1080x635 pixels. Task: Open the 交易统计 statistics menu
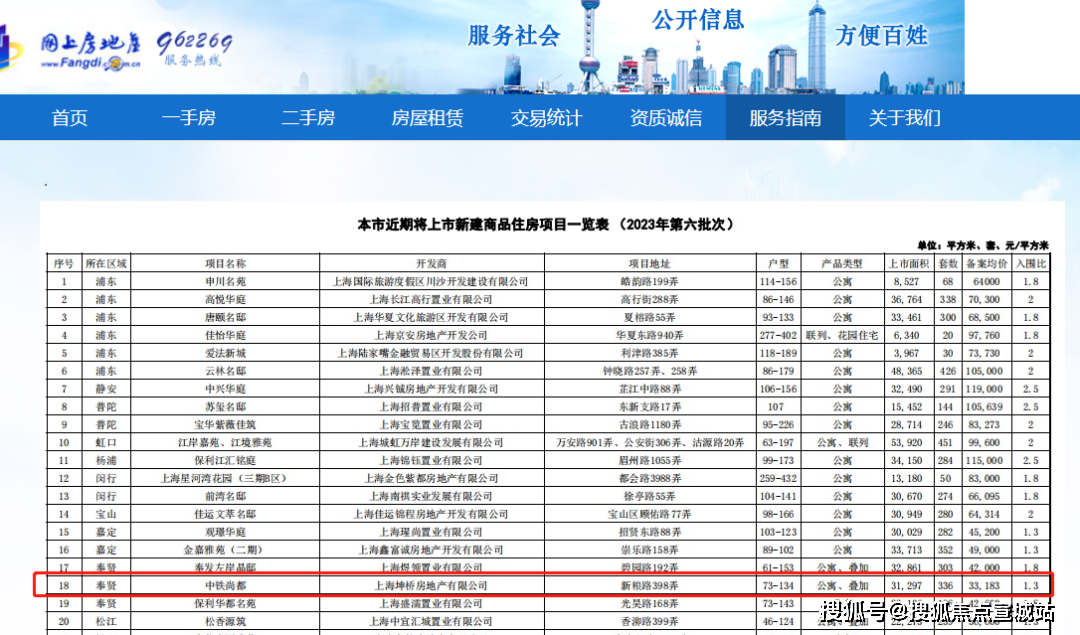[546, 117]
